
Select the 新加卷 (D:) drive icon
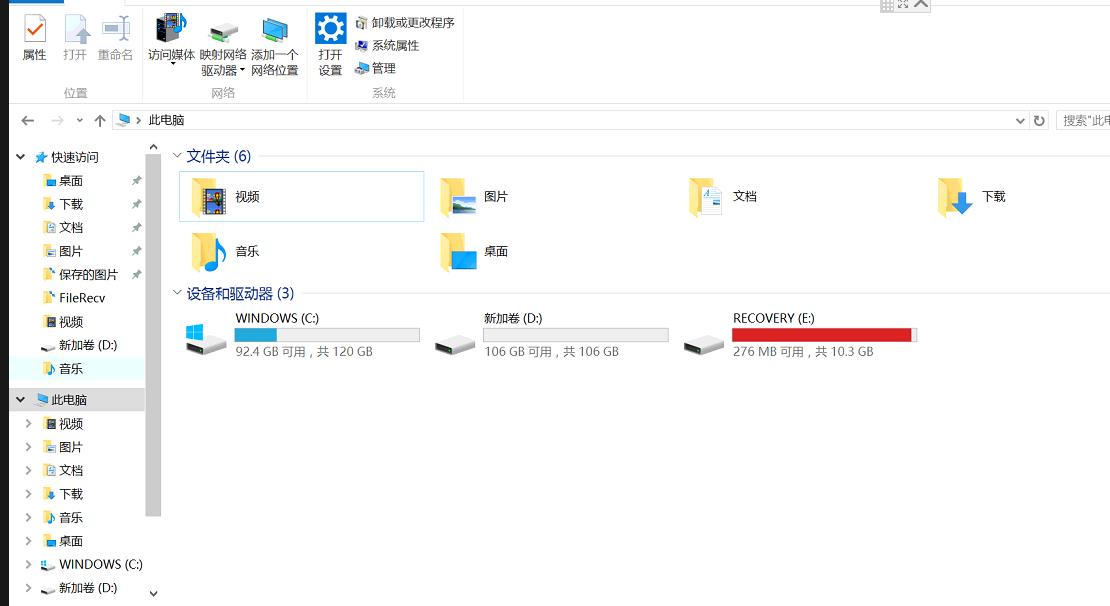coord(454,345)
